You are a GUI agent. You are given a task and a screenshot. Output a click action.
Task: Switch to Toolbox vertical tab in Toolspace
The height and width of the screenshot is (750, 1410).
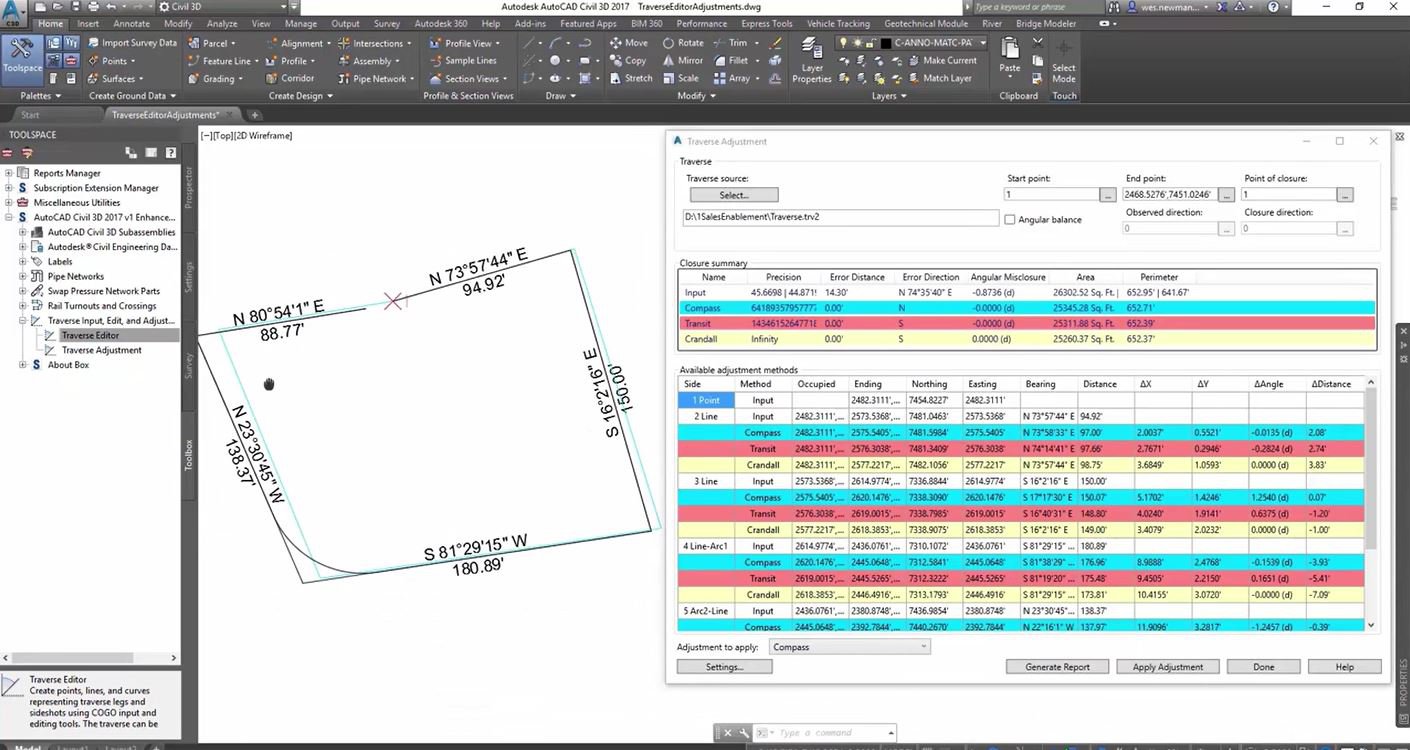[188, 455]
